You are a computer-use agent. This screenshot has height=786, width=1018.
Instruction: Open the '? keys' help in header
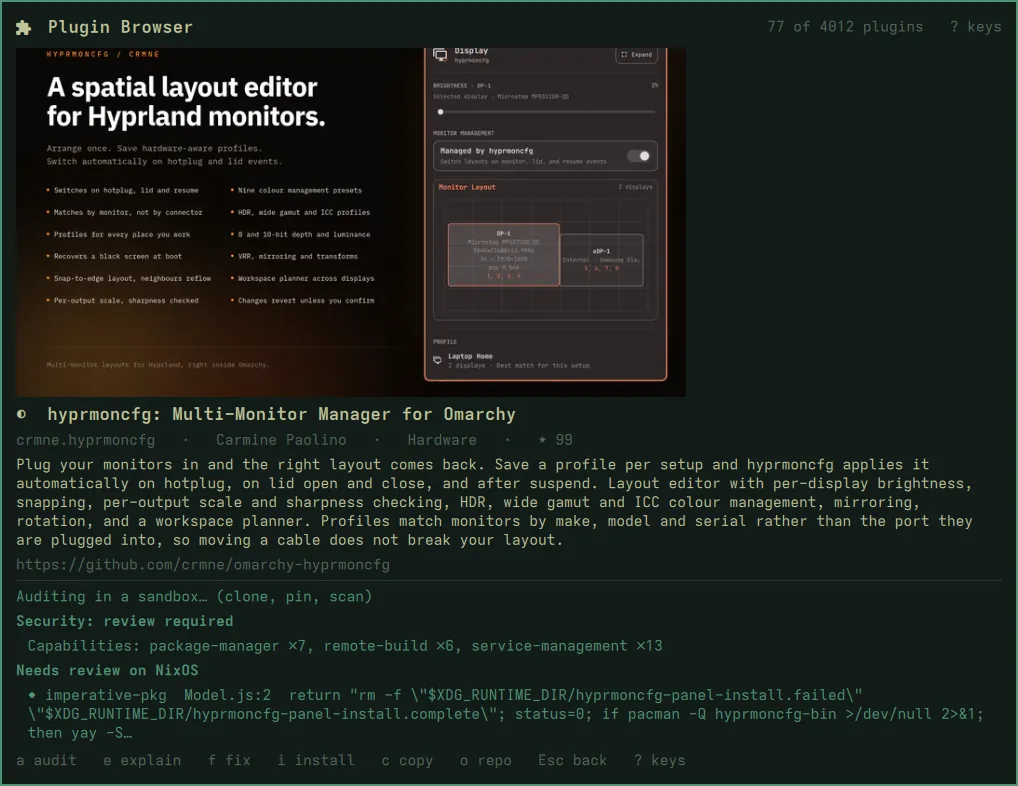pos(975,27)
